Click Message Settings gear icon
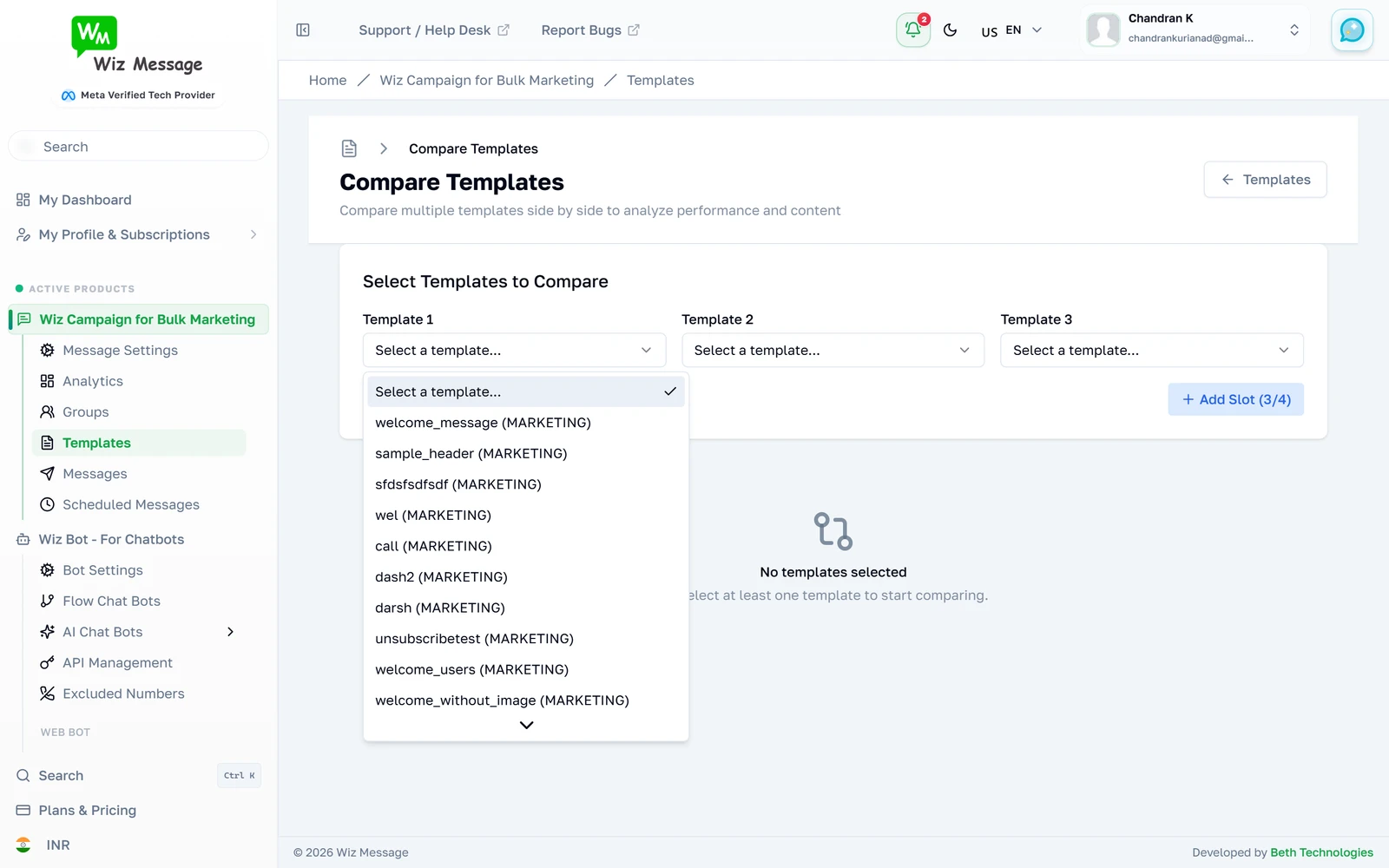Viewport: 1389px width, 868px height. pos(48,350)
